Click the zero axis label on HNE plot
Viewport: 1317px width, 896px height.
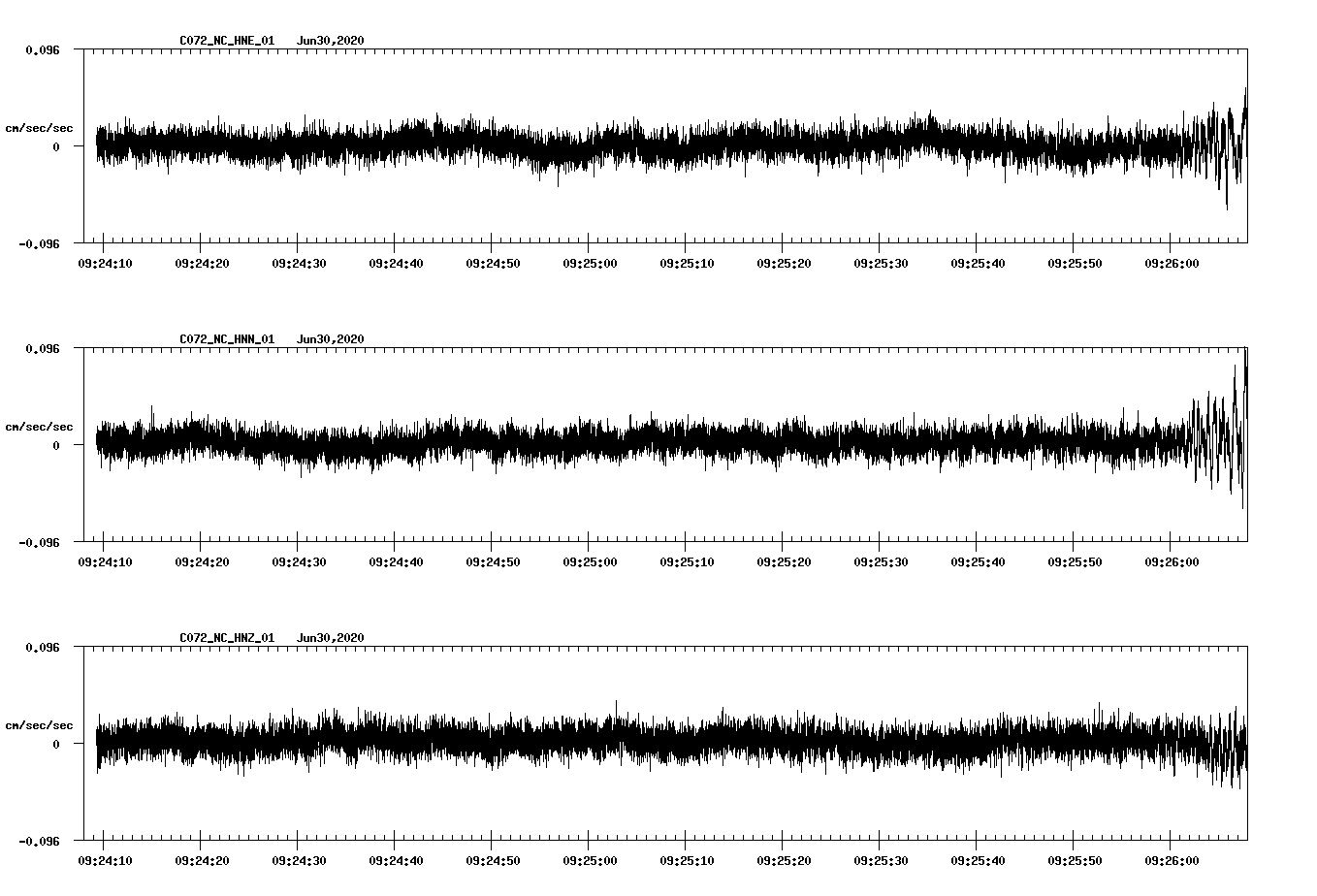56,146
